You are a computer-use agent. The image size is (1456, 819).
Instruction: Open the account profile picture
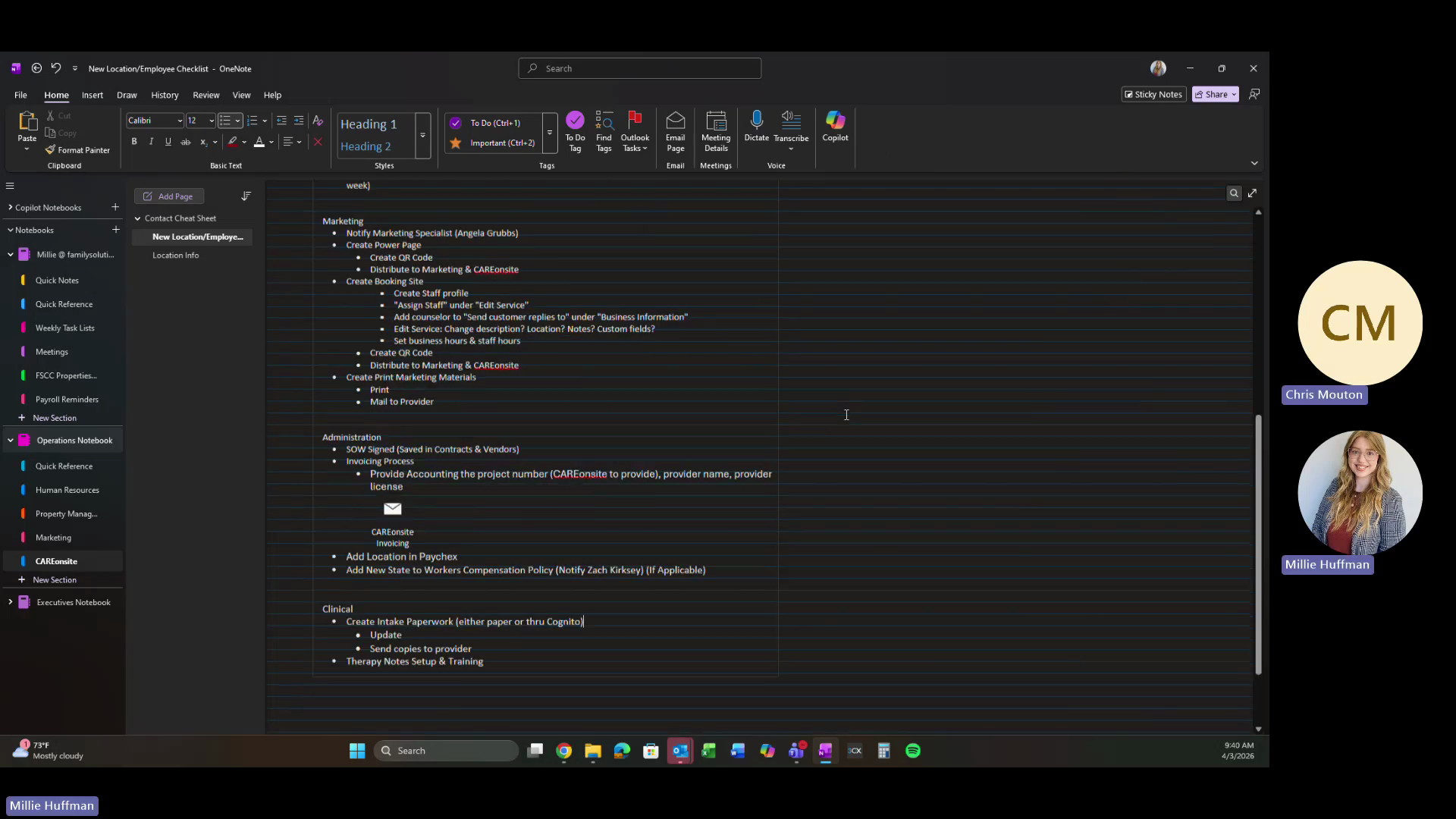pos(1158,68)
